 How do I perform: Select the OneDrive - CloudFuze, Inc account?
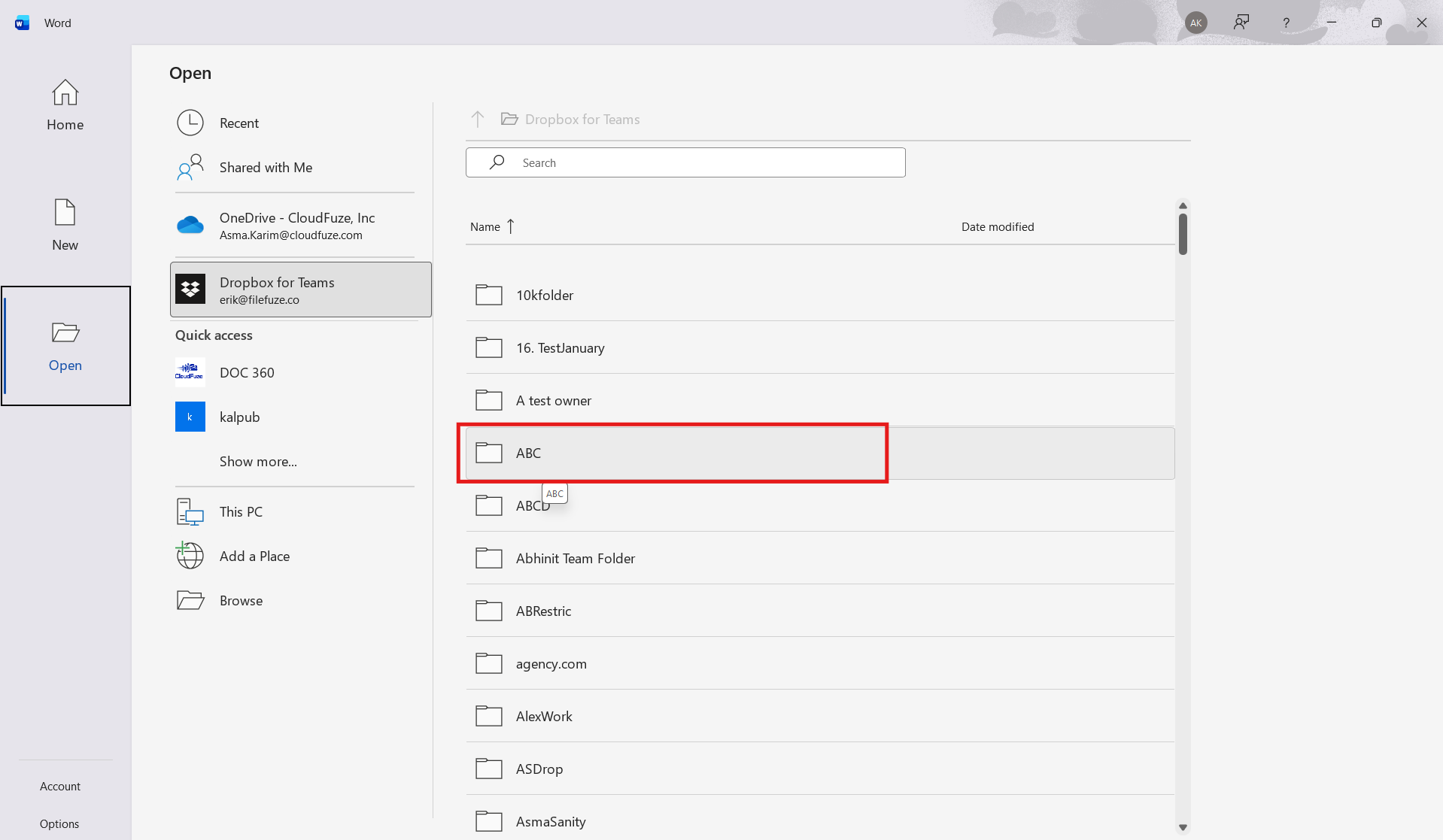point(297,225)
